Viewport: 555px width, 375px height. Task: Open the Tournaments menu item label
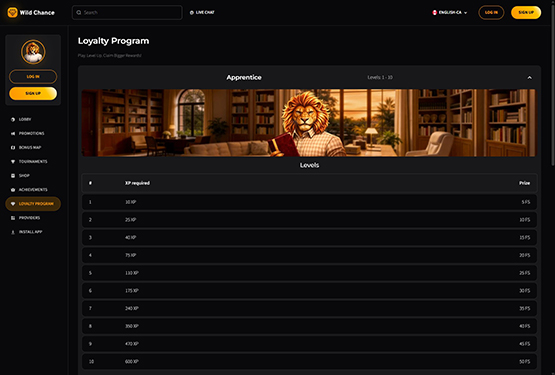pyautogui.click(x=33, y=161)
